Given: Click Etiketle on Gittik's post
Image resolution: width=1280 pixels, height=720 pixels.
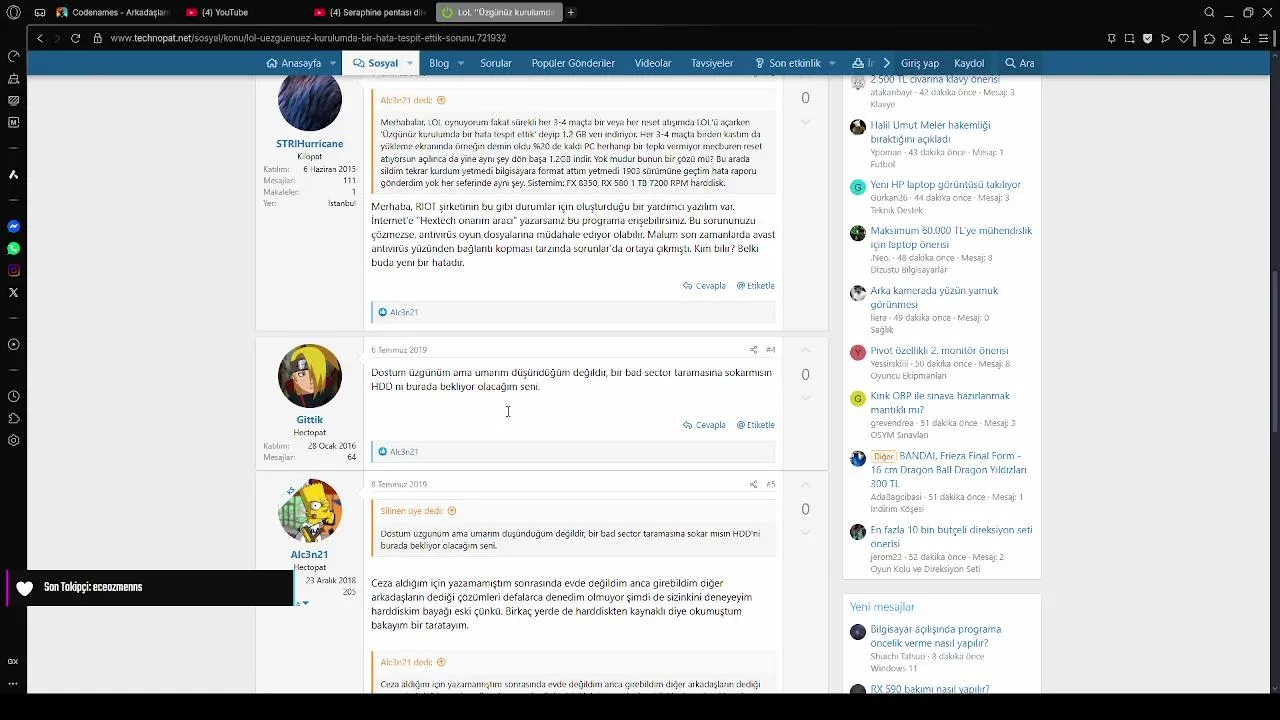Looking at the screenshot, I should (756, 425).
